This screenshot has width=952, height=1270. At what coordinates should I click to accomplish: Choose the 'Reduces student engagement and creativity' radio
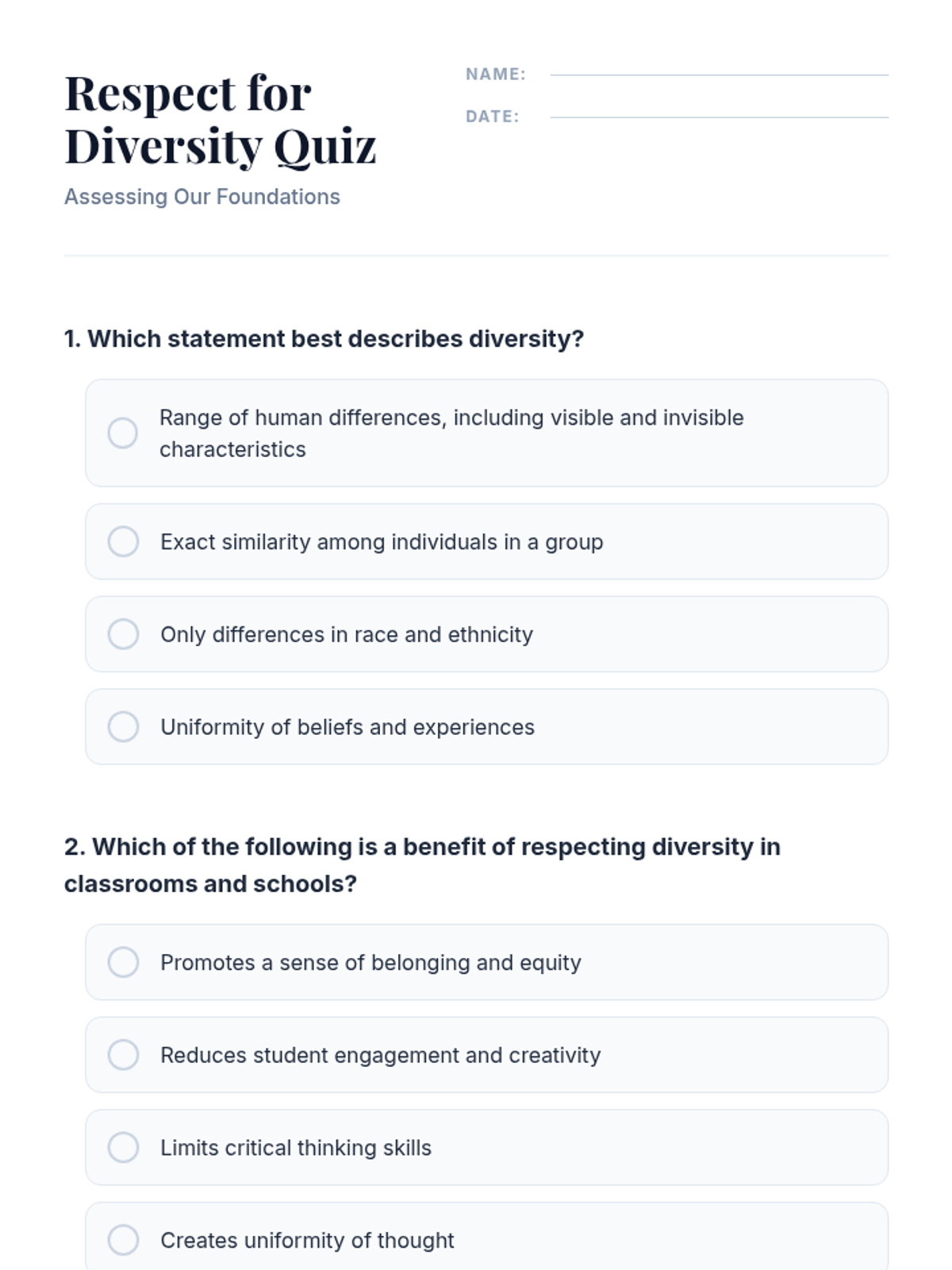[123, 1055]
